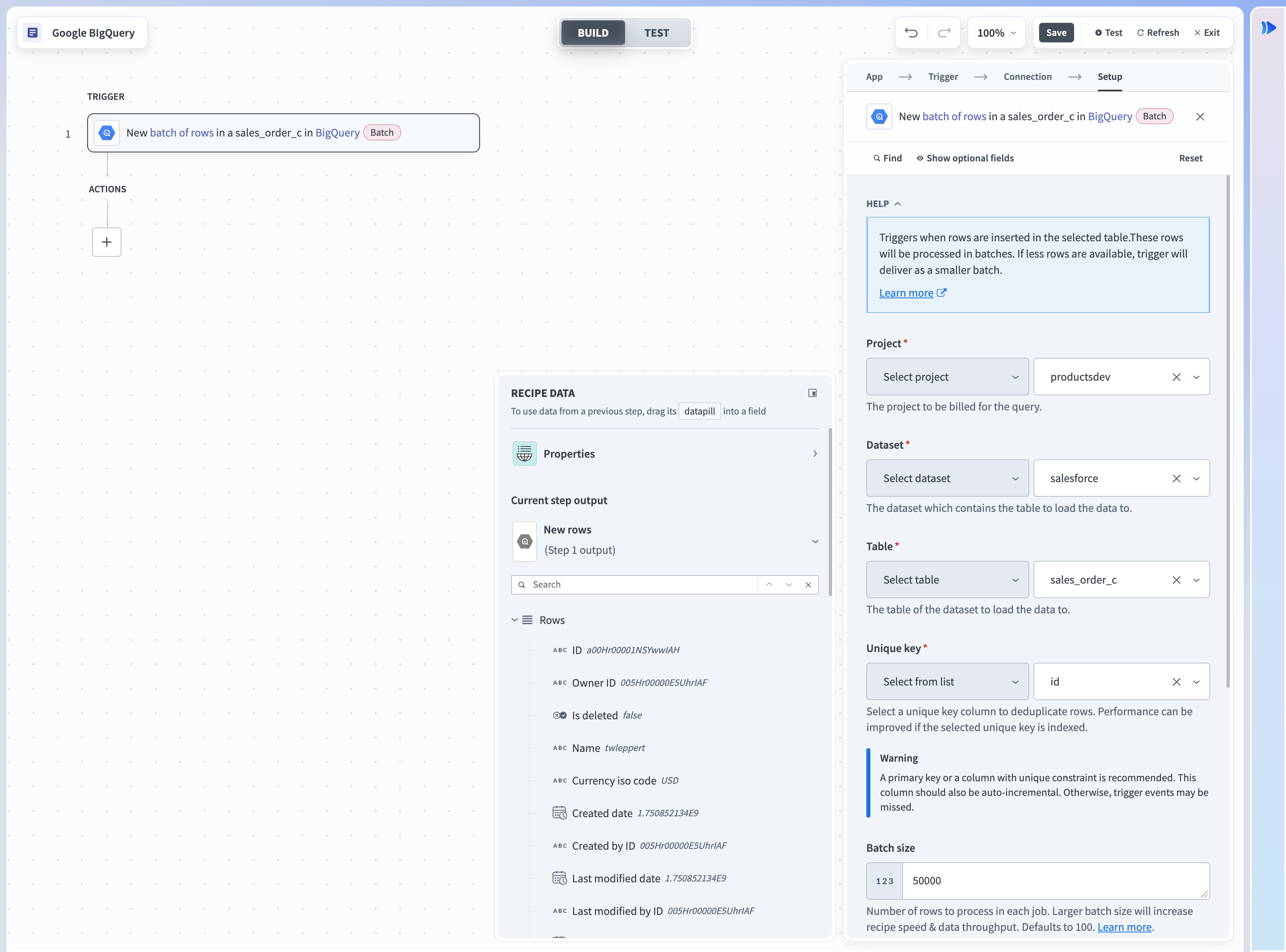This screenshot has height=952, width=1286.
Task: Go to the Trigger step tab
Action: [942, 77]
